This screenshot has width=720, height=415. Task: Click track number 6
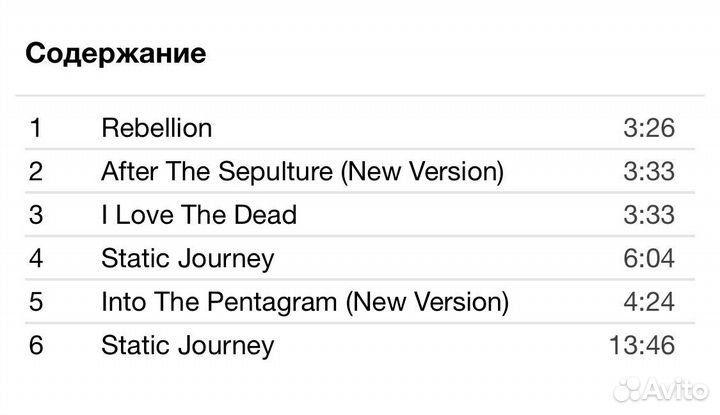(x=36, y=345)
